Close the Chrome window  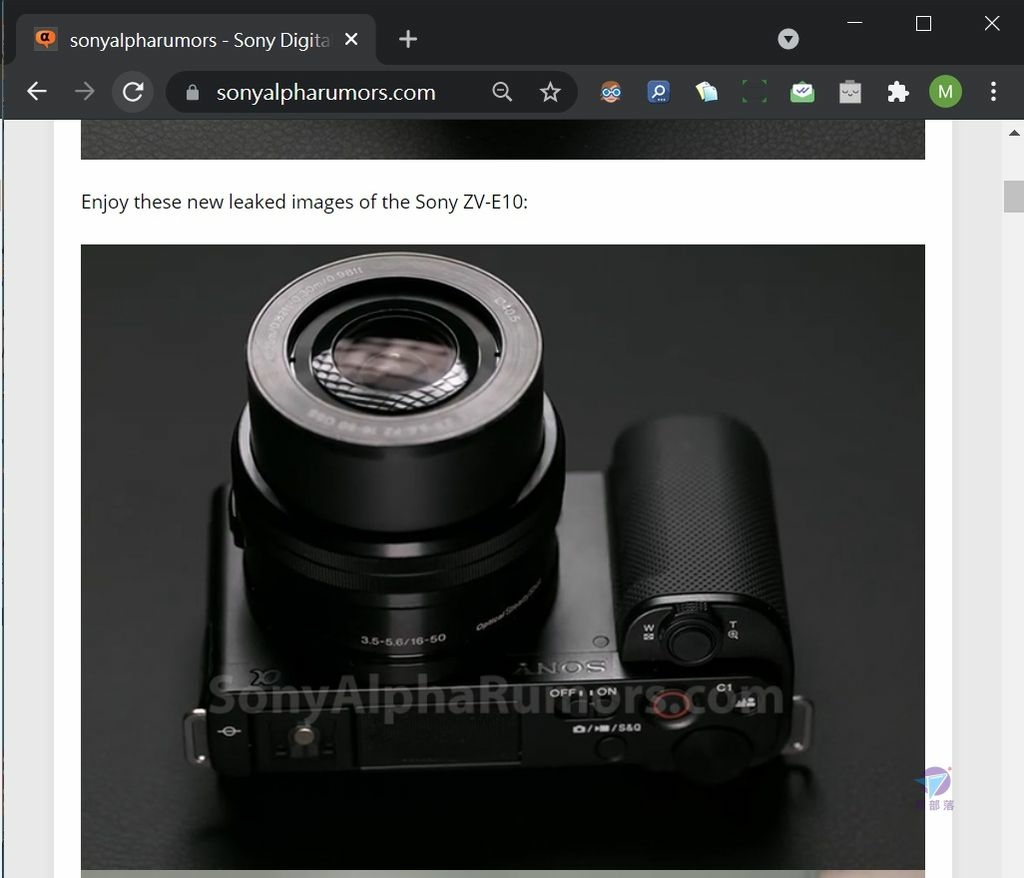[x=992, y=24]
